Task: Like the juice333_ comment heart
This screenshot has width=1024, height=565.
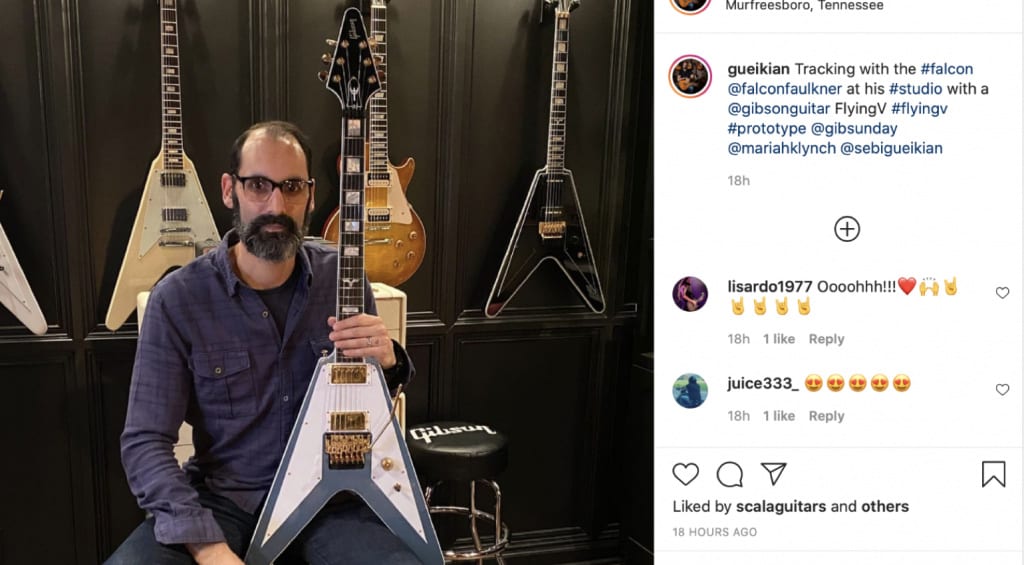Action: (x=1002, y=389)
